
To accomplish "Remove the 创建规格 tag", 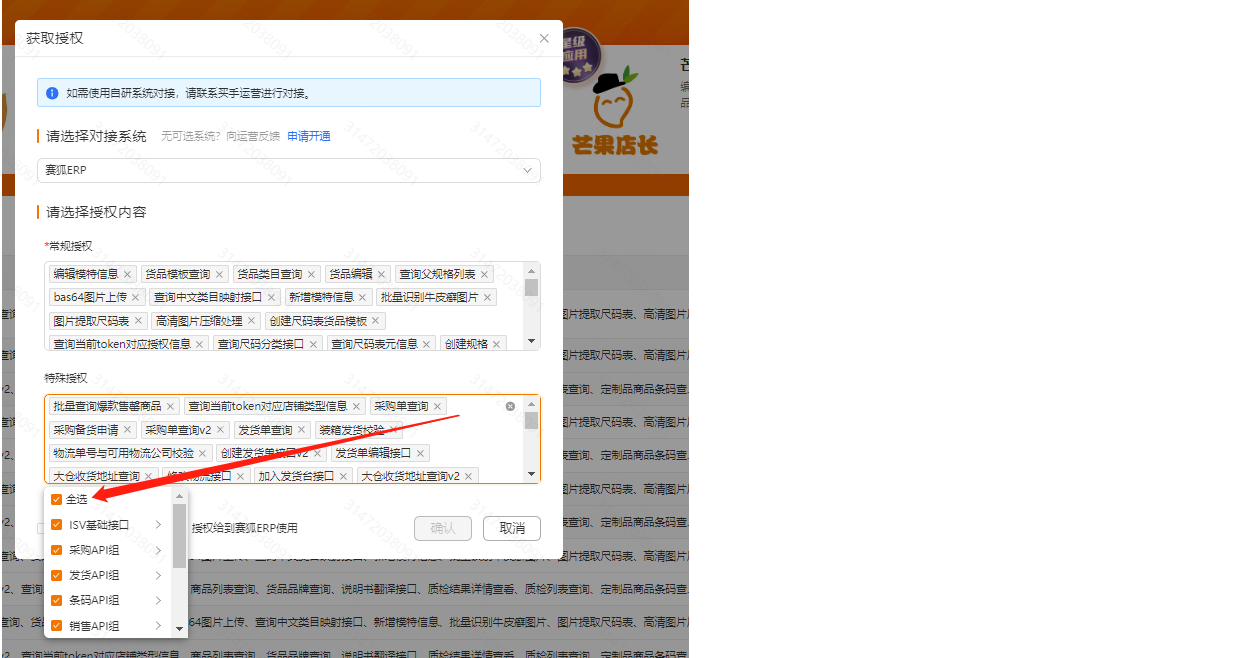I will [496, 344].
